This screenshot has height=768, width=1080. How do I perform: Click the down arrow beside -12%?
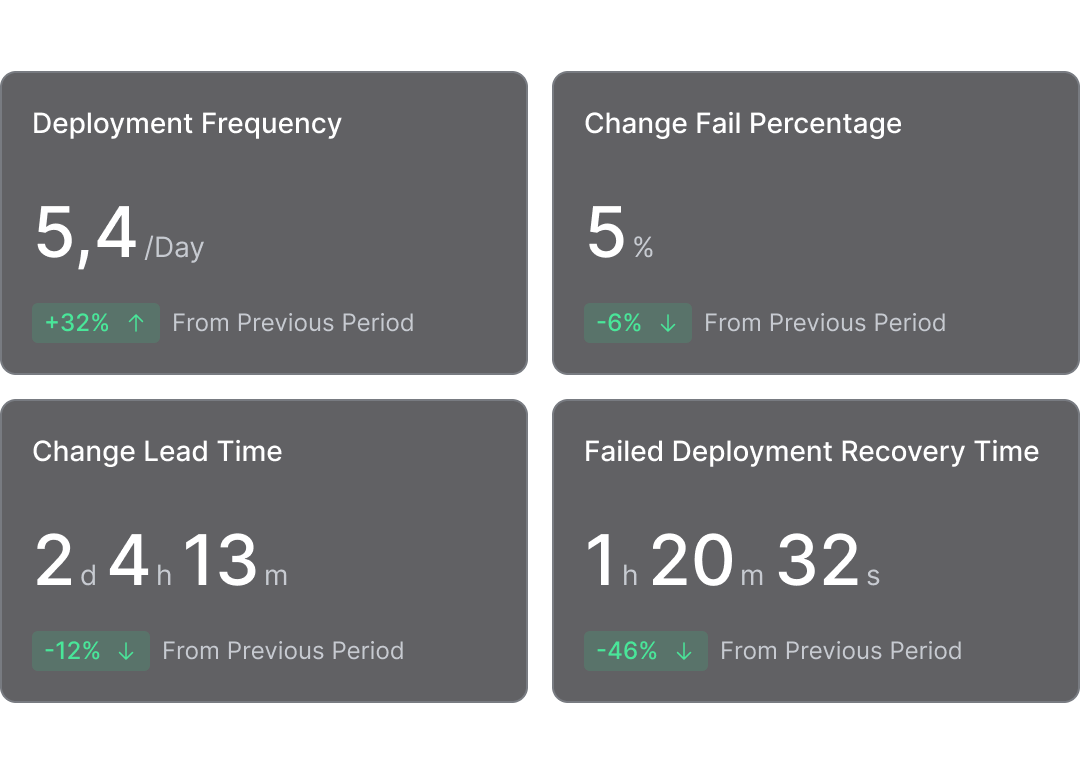(127, 651)
